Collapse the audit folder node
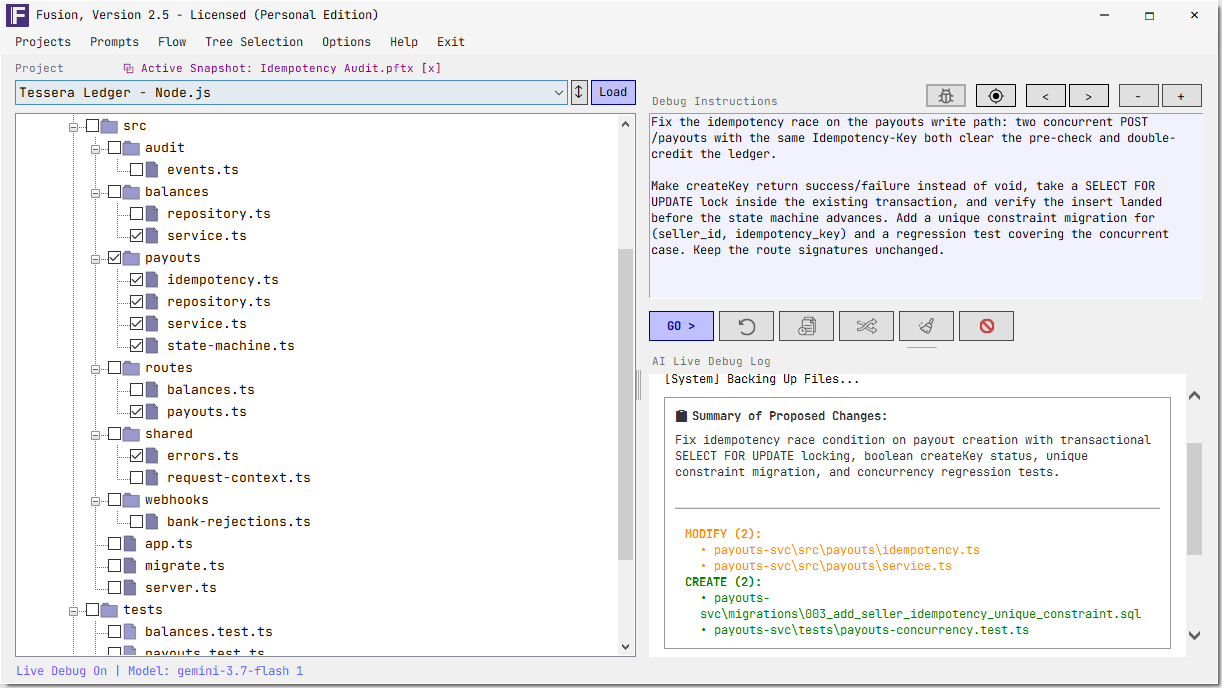The height and width of the screenshot is (688, 1222). 96,149
